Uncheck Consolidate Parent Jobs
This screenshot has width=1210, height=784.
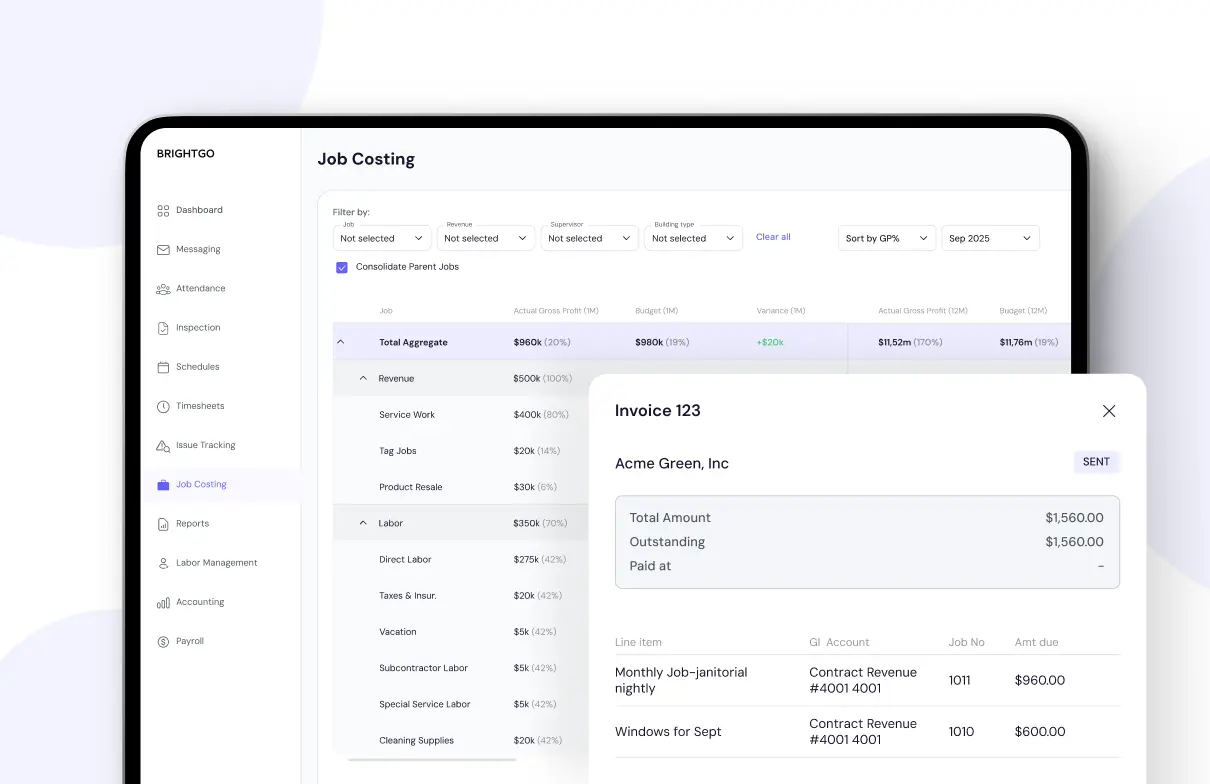pyautogui.click(x=342, y=267)
